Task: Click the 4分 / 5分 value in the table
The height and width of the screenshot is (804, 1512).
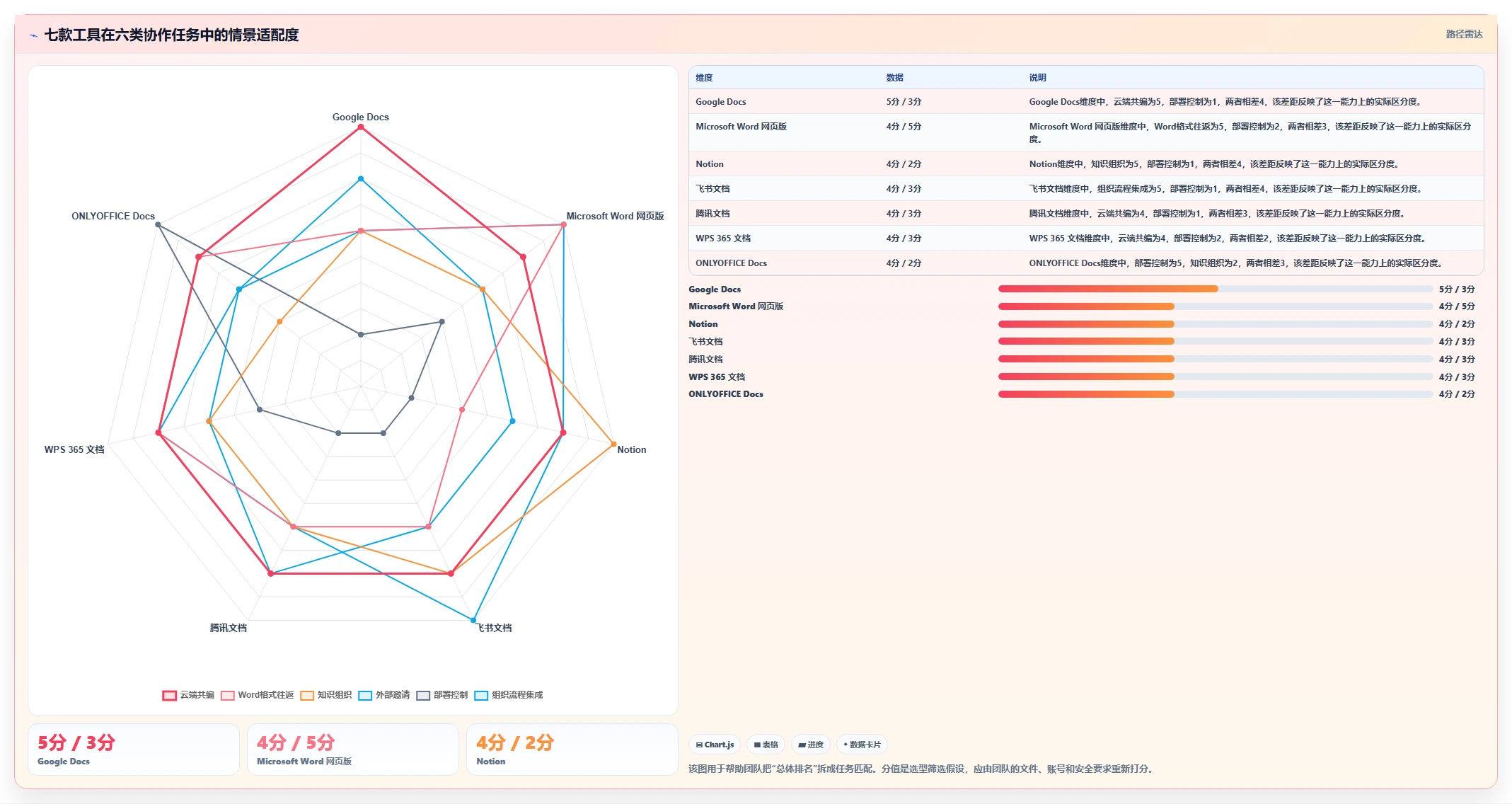Action: coord(904,127)
